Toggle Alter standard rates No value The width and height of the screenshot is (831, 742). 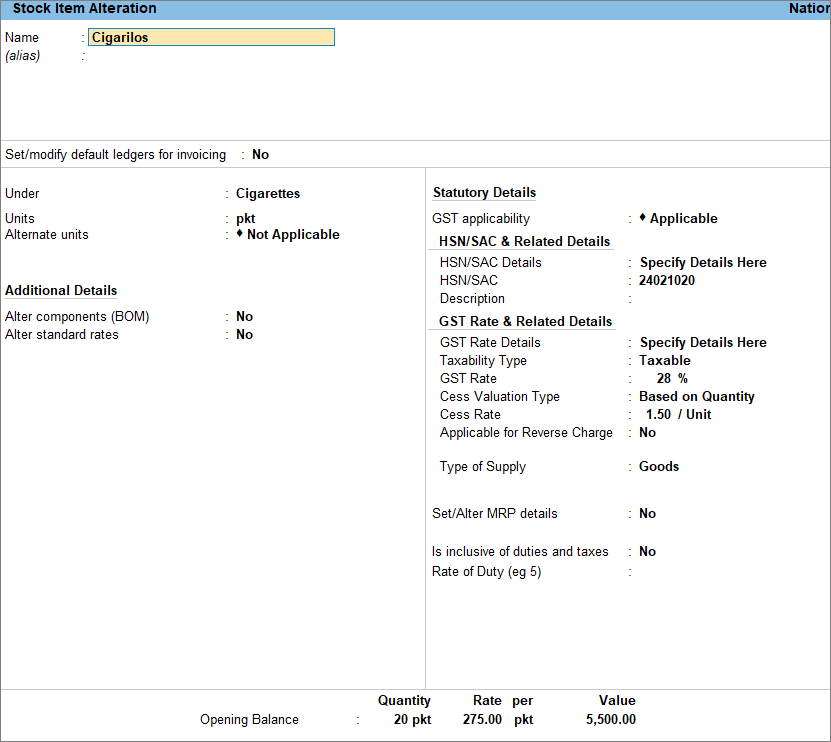click(244, 334)
